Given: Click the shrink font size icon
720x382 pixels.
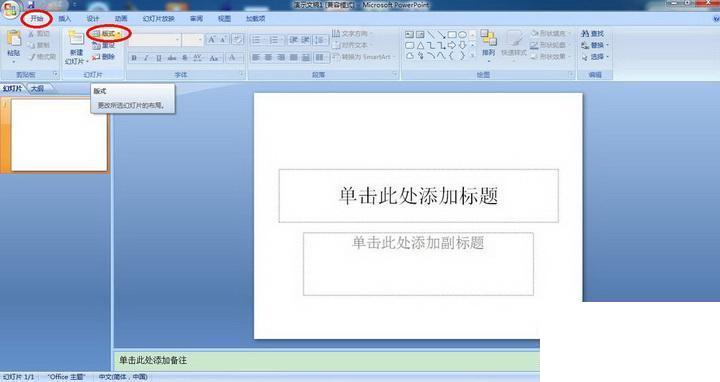Looking at the screenshot, I should point(223,39).
